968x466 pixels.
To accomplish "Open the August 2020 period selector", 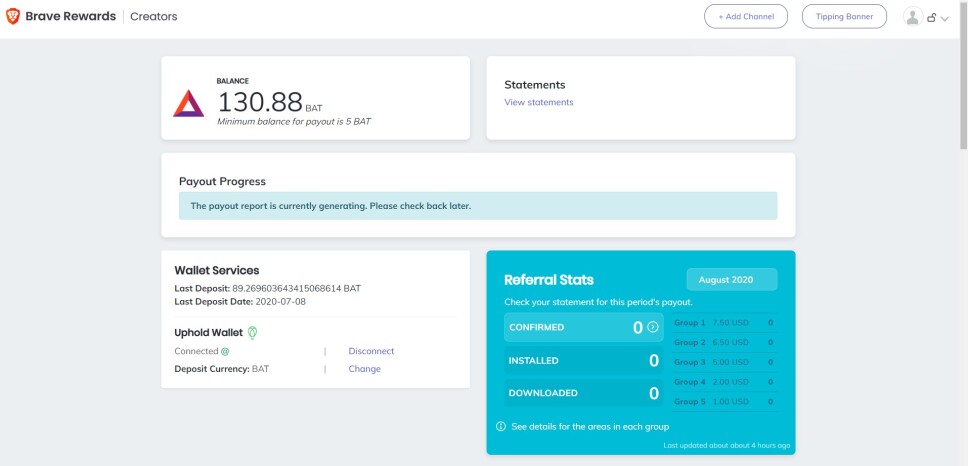I will [732, 280].
